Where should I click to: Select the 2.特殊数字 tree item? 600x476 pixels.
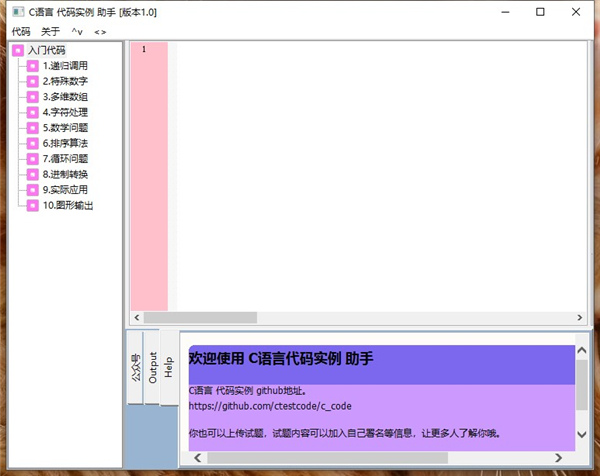click(65, 81)
